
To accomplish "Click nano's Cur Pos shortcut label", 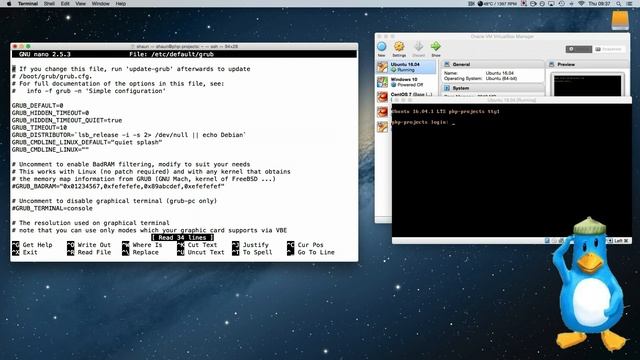I will (311, 245).
